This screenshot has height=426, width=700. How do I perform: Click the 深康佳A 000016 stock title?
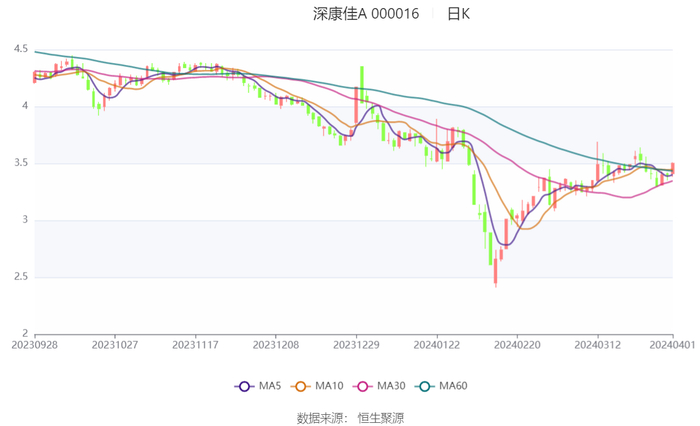click(366, 14)
